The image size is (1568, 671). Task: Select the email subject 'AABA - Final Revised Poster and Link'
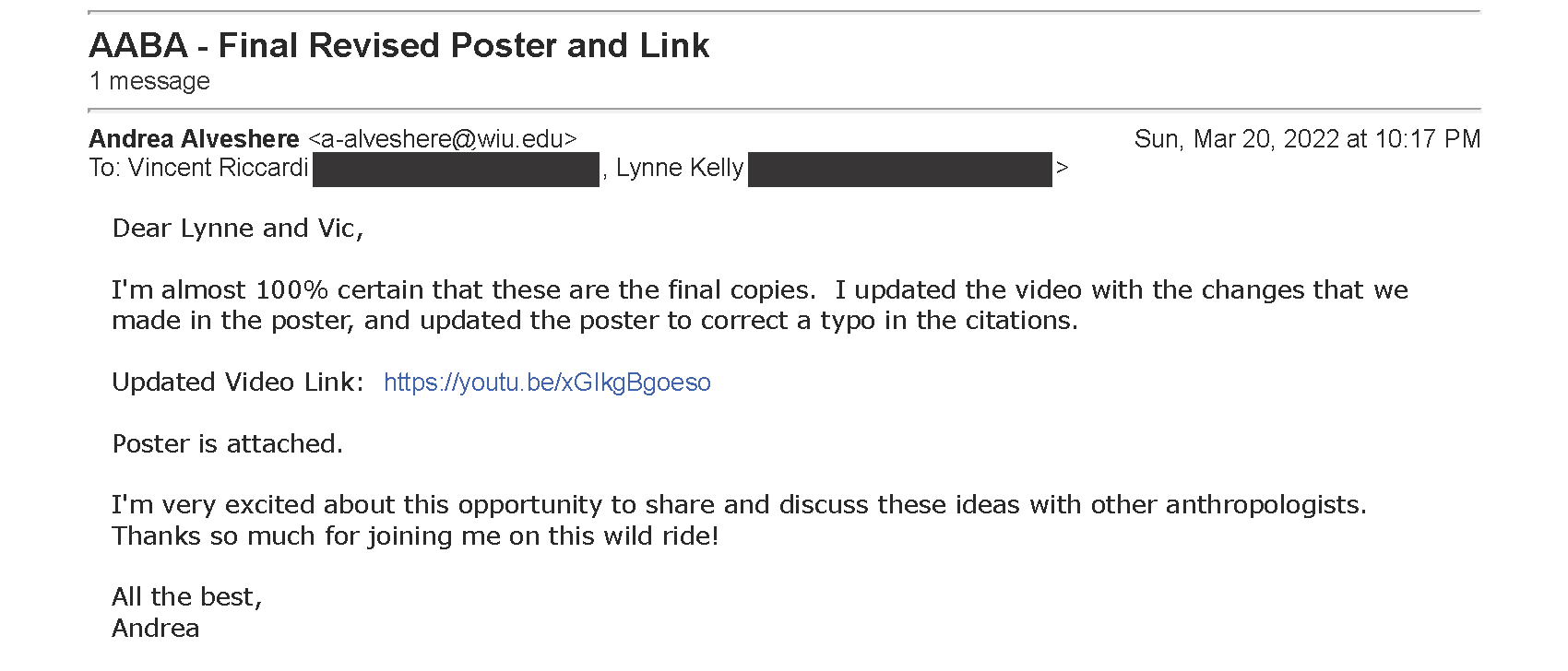[x=399, y=45]
